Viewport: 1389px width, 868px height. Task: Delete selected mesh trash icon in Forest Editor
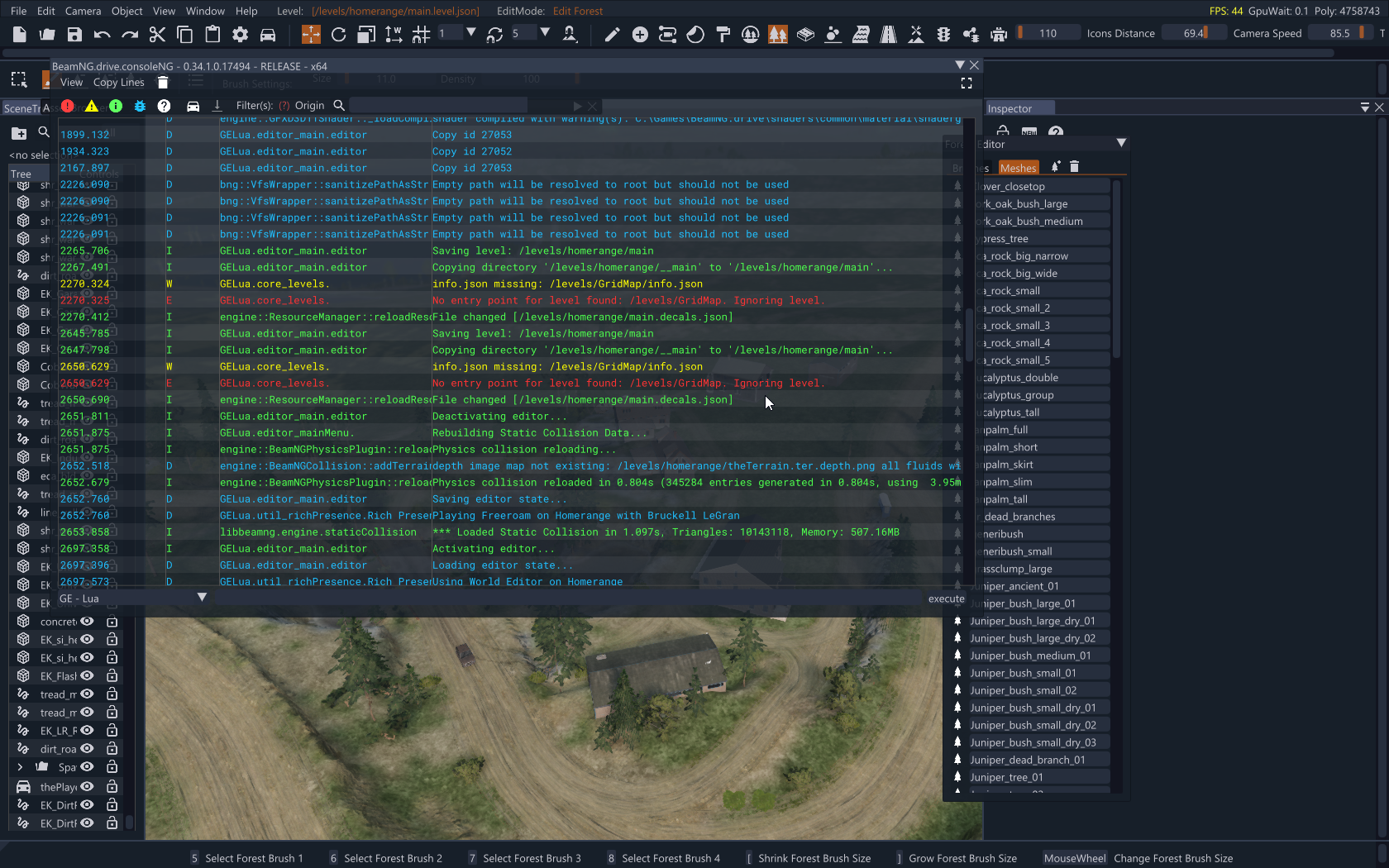click(x=1074, y=166)
